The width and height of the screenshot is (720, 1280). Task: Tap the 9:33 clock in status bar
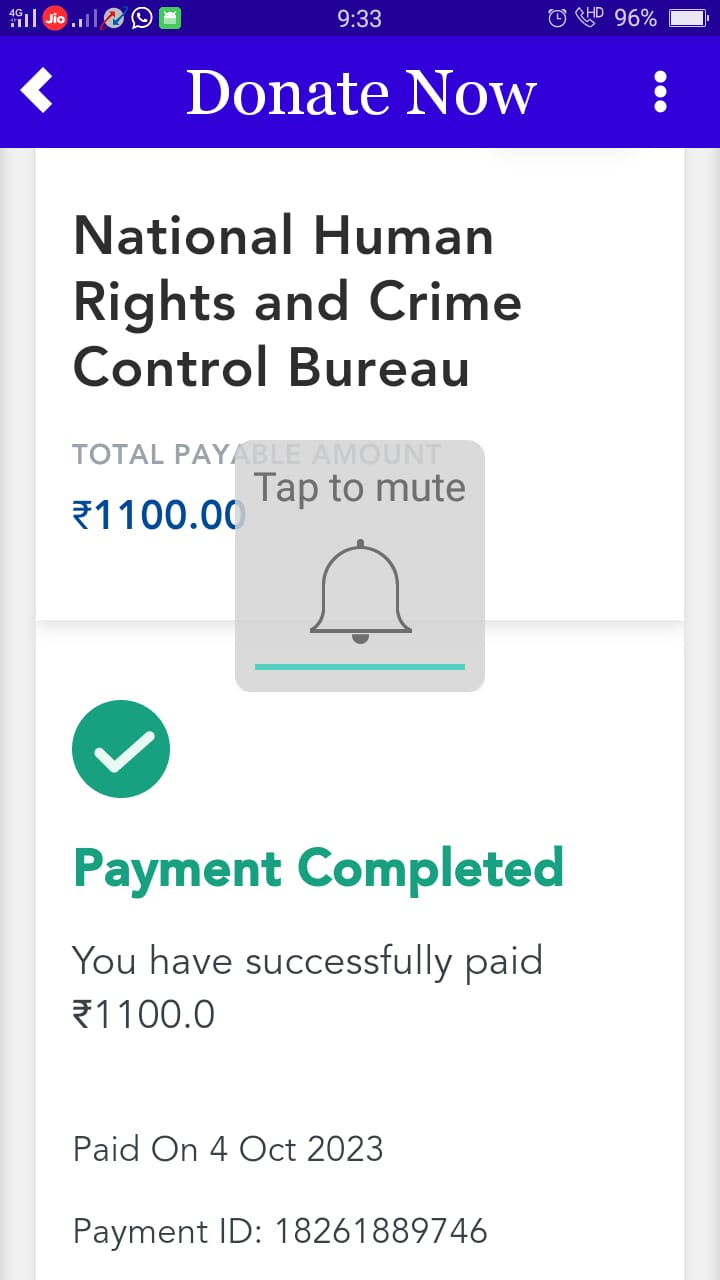click(360, 18)
